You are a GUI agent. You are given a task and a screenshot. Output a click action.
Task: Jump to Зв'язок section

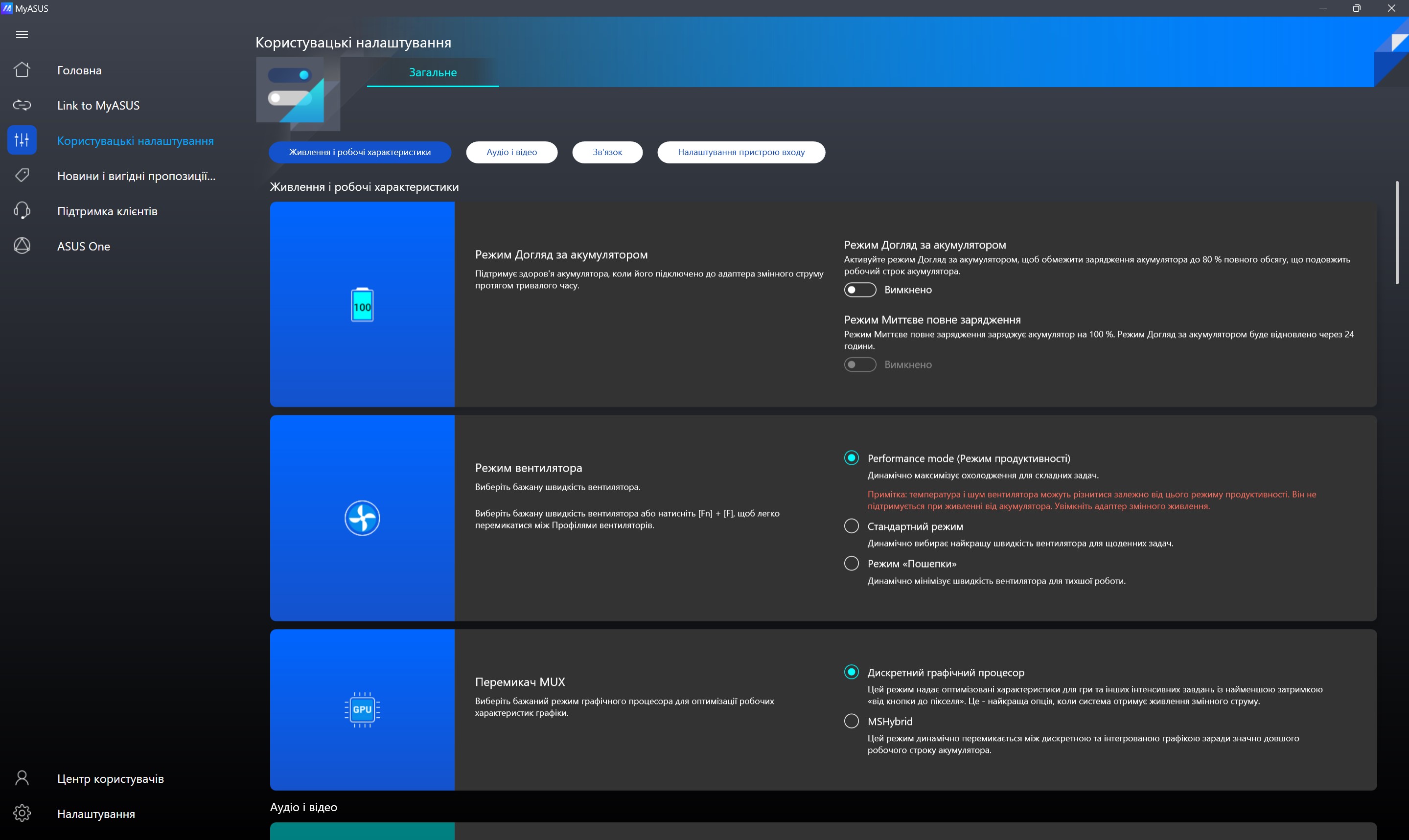point(607,152)
